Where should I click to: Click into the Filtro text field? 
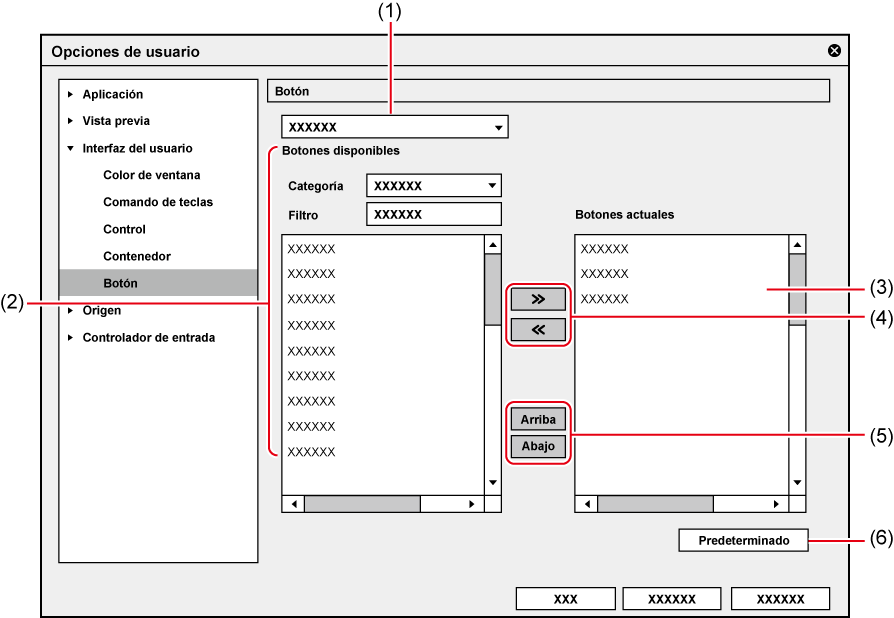[x=433, y=214]
